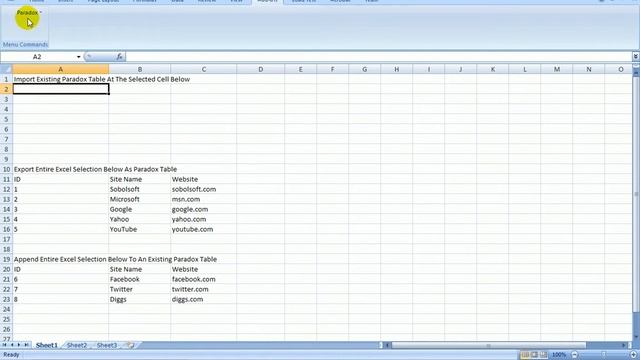
Task: Click the 'Twitter' cell
Action: 140,289
